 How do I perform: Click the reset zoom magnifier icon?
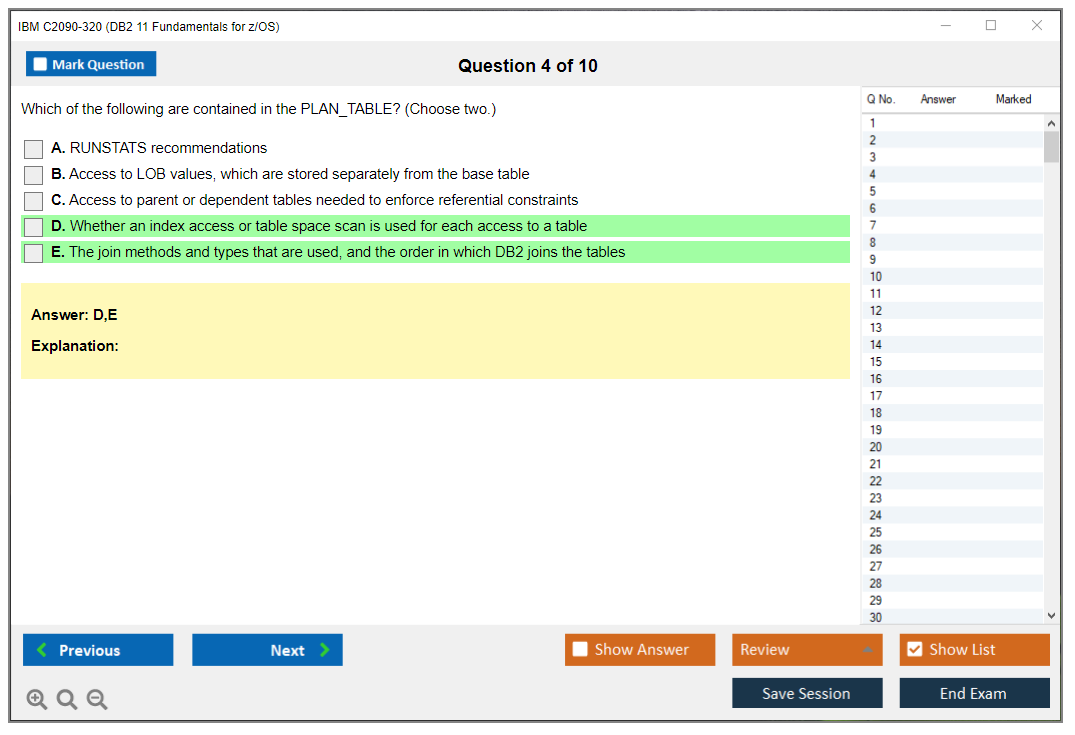[x=67, y=700]
